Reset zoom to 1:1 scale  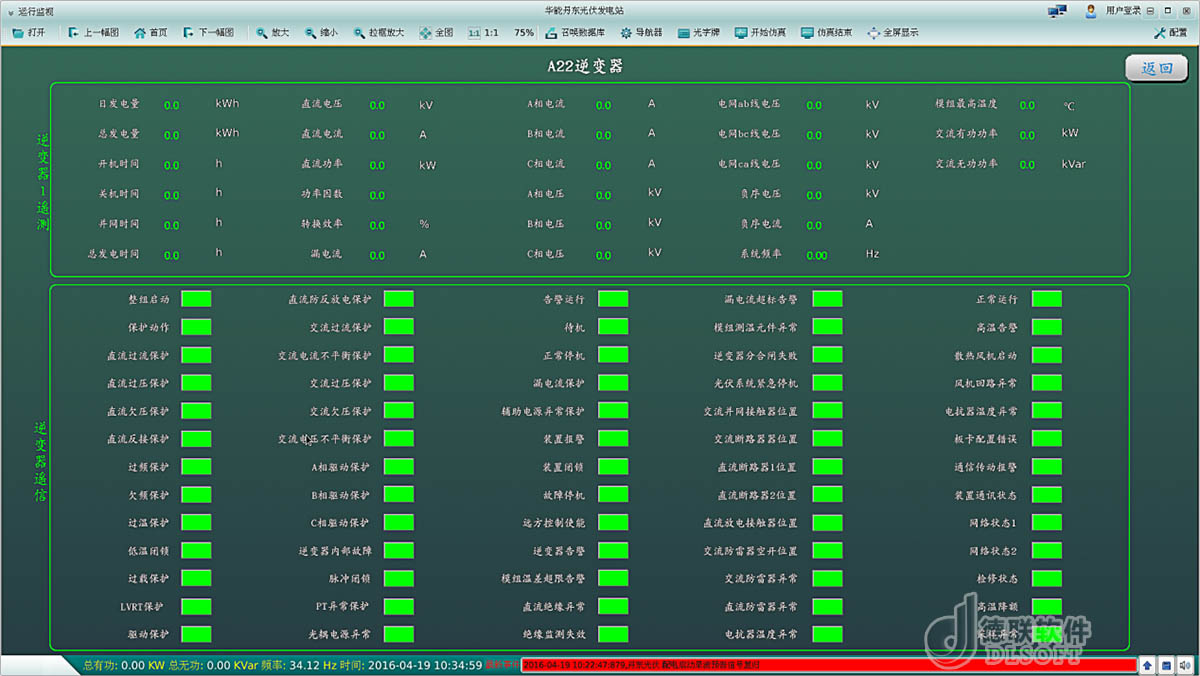click(x=484, y=32)
